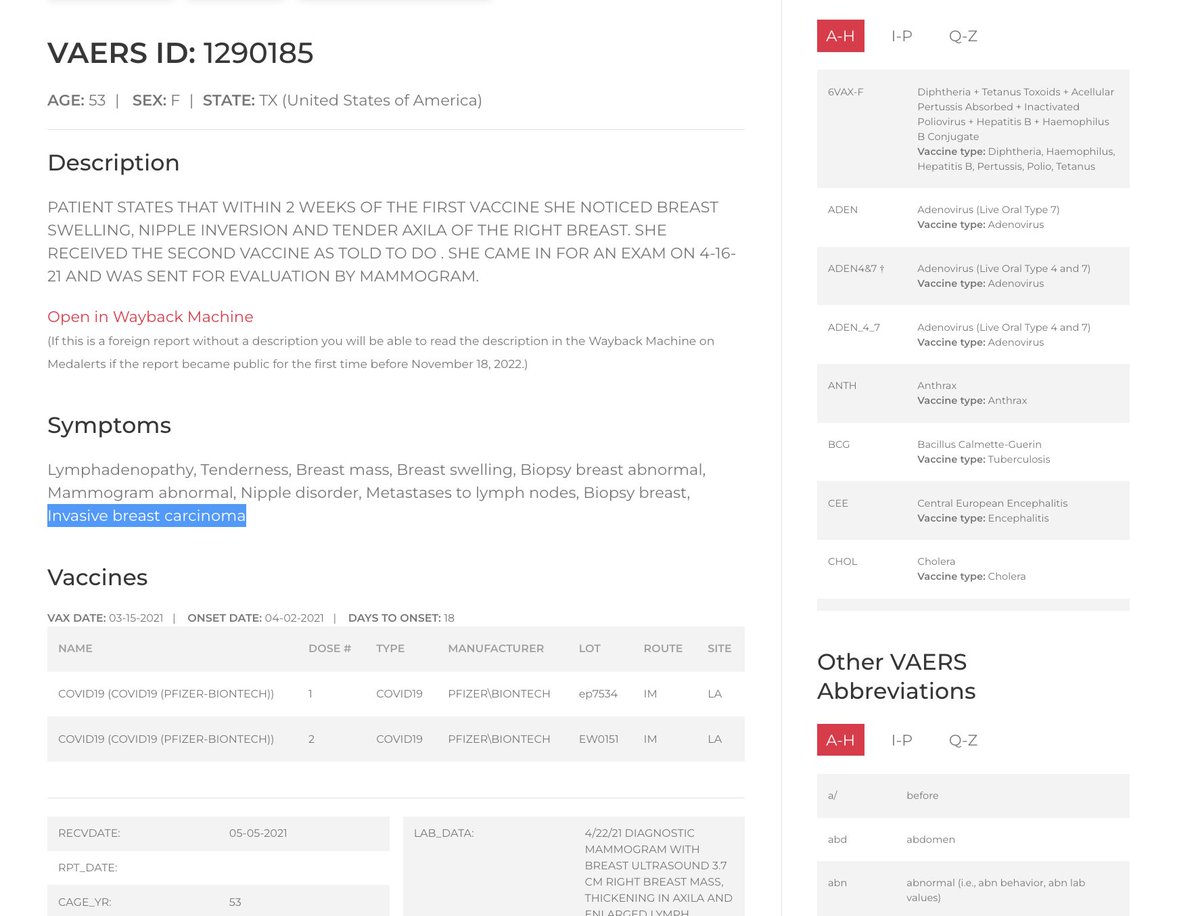Open the Wayback Machine link

150,317
